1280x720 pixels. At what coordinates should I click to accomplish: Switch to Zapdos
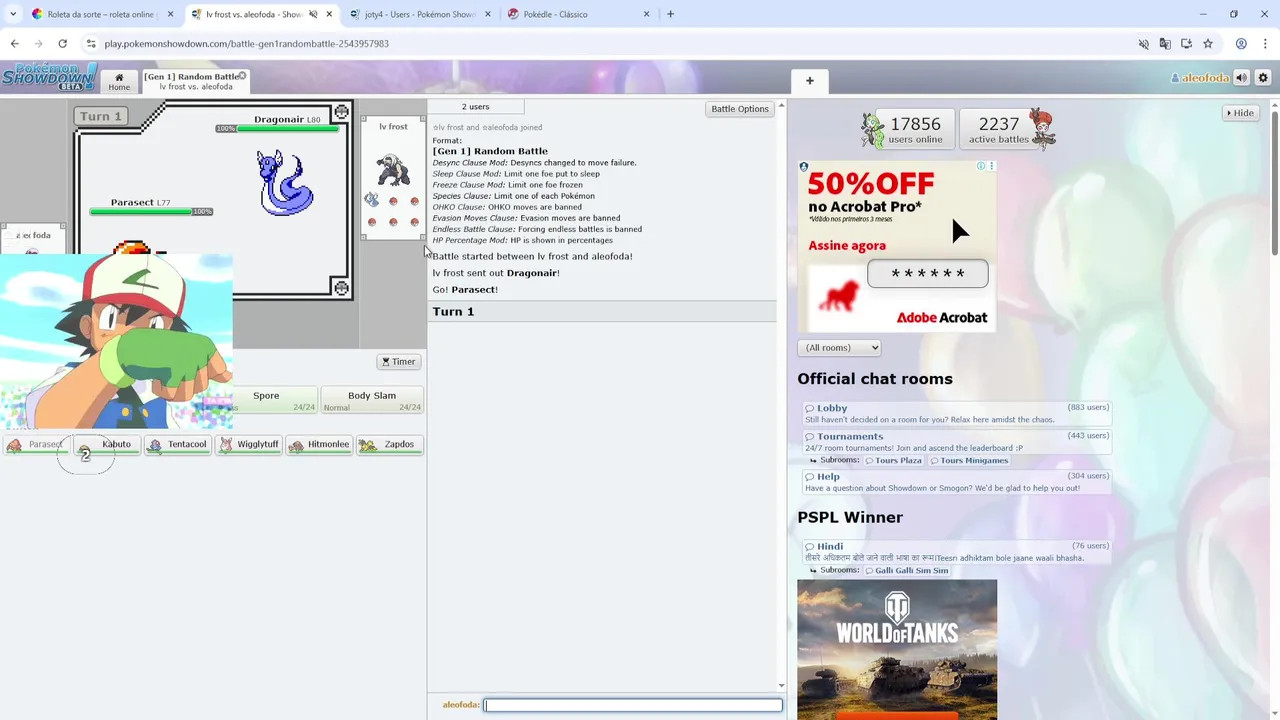pyautogui.click(x=390, y=445)
